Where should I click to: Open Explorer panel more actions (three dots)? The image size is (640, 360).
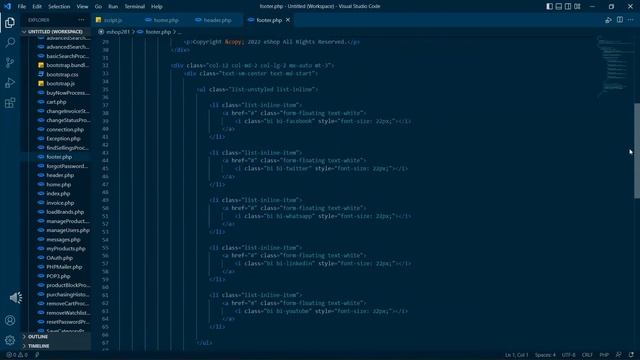tap(82, 20)
